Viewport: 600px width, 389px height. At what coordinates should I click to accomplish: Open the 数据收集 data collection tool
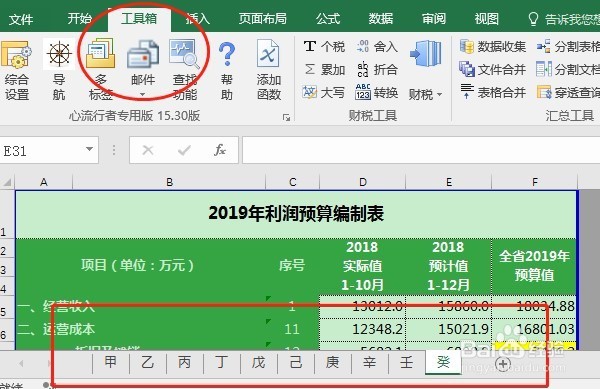click(492, 47)
